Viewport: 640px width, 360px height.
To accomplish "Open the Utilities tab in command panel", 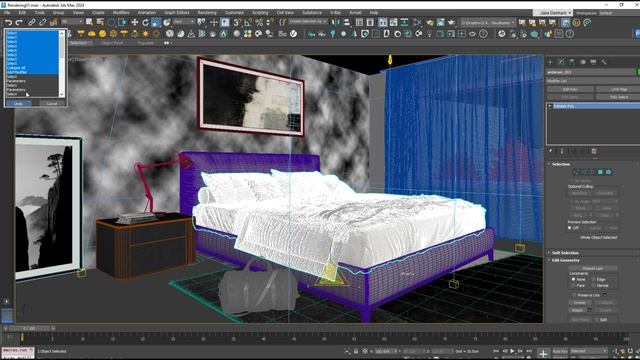I will click(604, 62).
